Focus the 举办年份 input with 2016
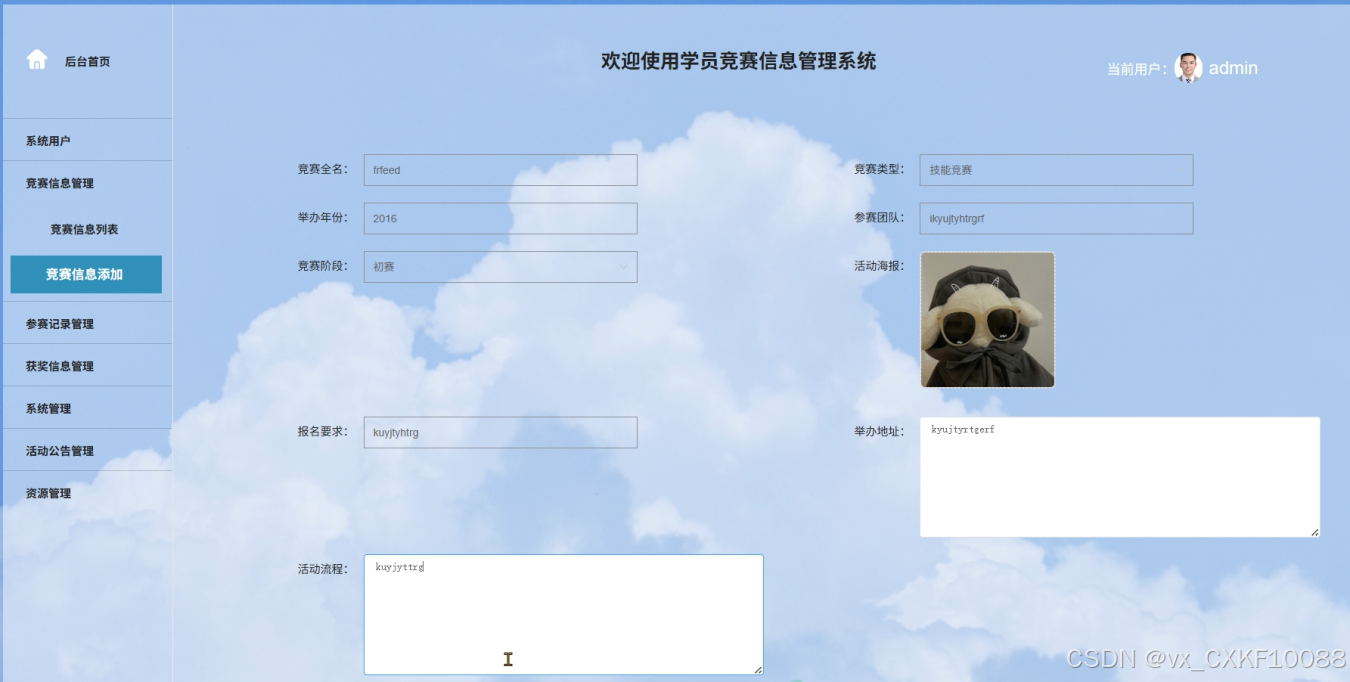1350x682 pixels. (x=500, y=218)
